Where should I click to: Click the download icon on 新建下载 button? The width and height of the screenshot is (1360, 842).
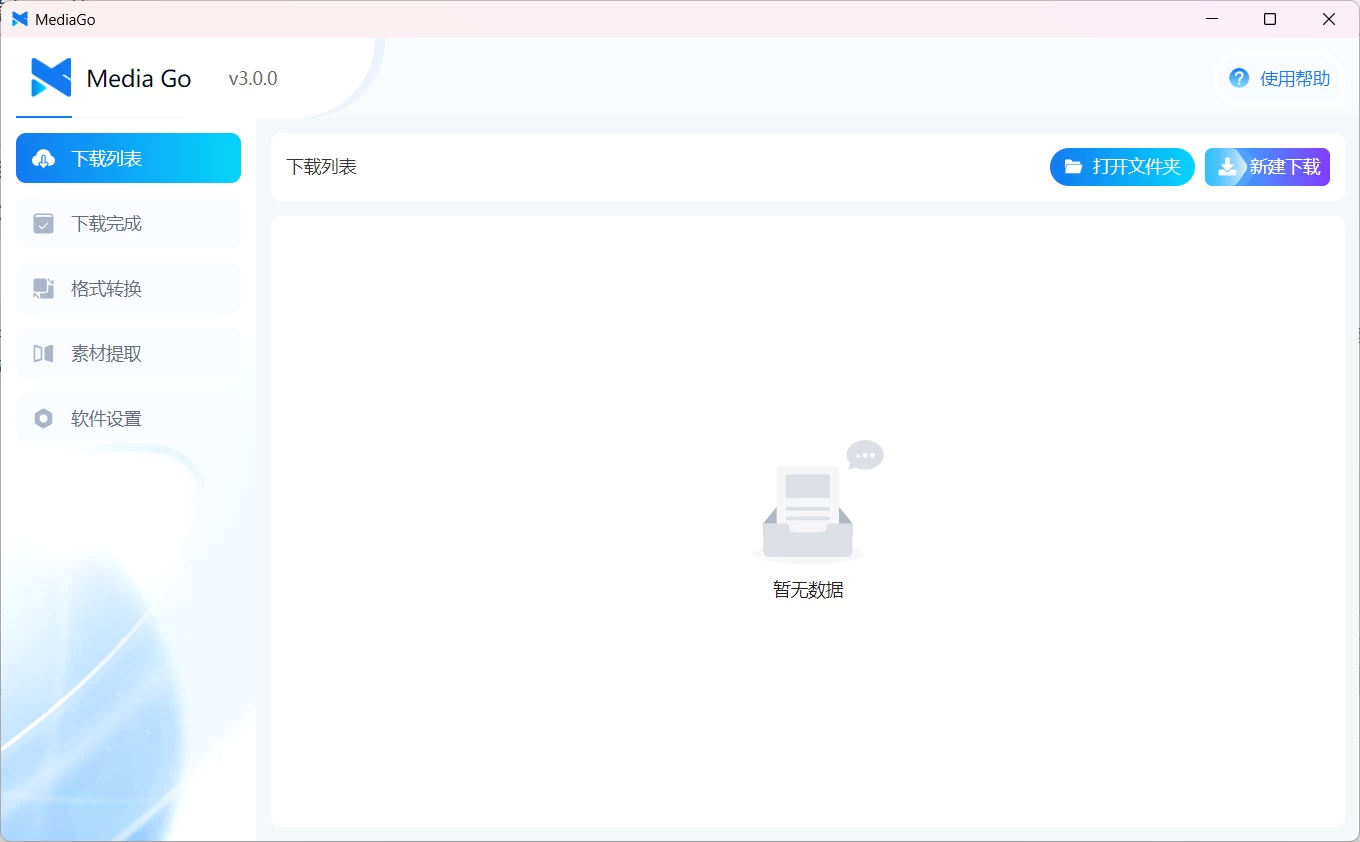(x=1225, y=166)
